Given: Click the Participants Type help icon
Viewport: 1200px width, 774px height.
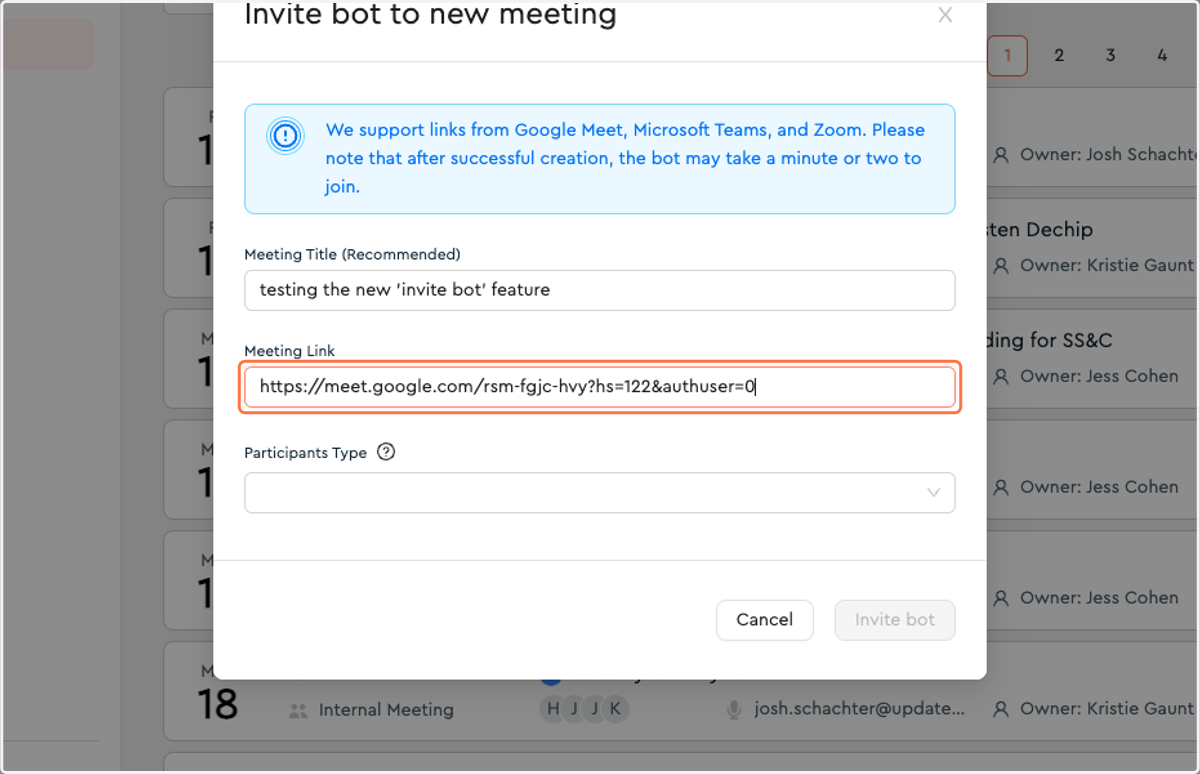Looking at the screenshot, I should tap(386, 452).
